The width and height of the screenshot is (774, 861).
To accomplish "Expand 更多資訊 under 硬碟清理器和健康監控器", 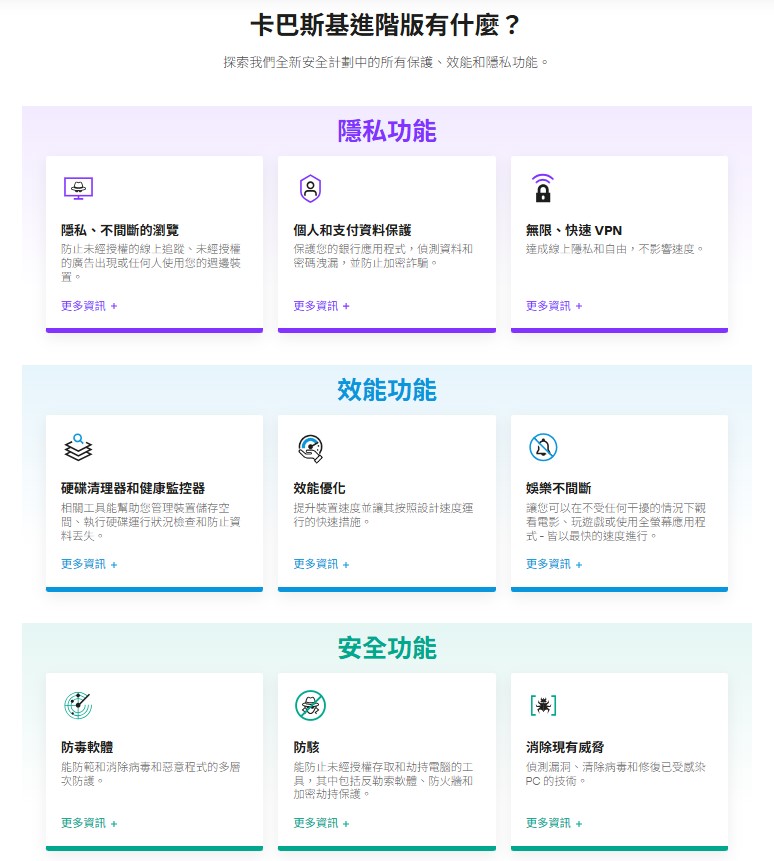I will 89,564.
